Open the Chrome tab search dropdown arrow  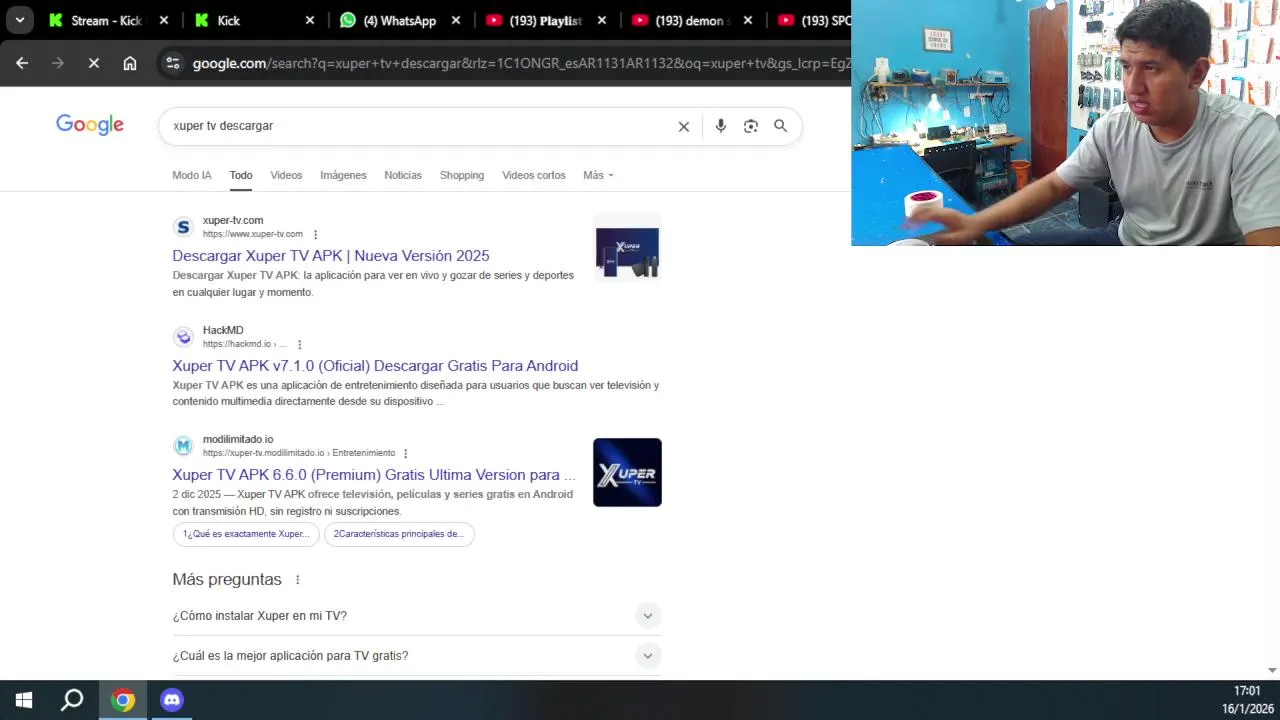(x=19, y=20)
